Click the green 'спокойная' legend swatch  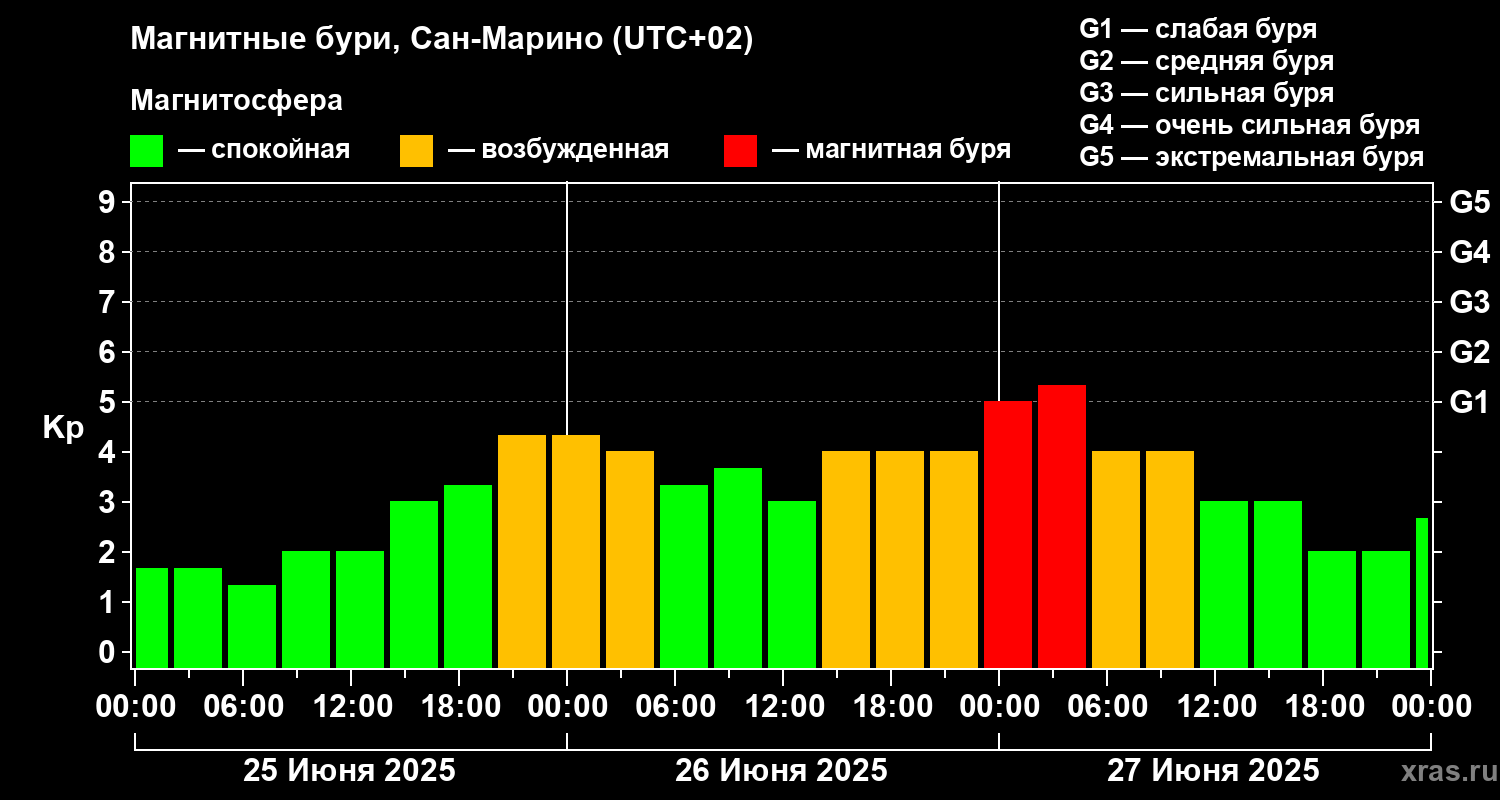pyautogui.click(x=146, y=151)
